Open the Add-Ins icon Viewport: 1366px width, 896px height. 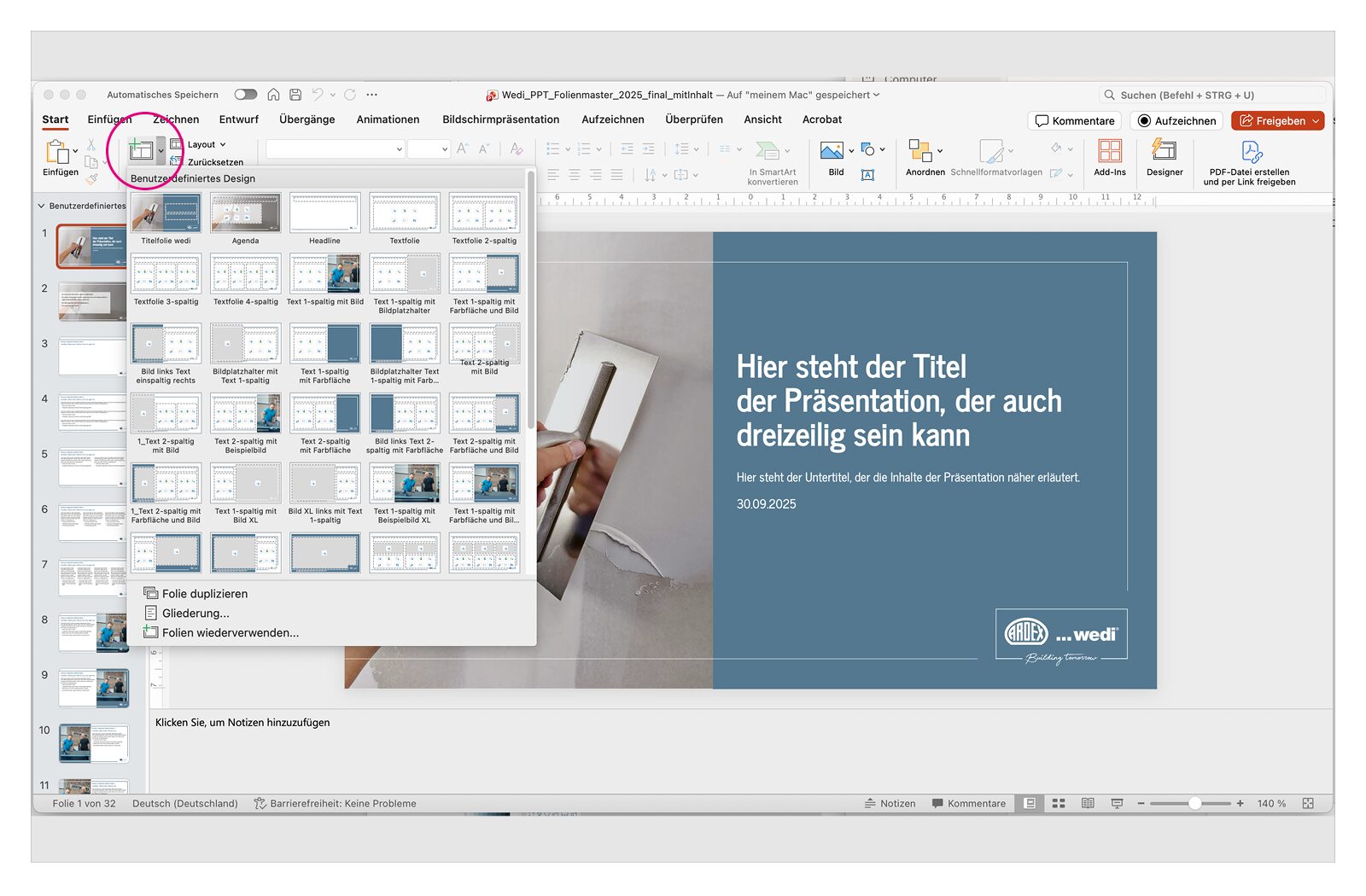(x=1109, y=152)
